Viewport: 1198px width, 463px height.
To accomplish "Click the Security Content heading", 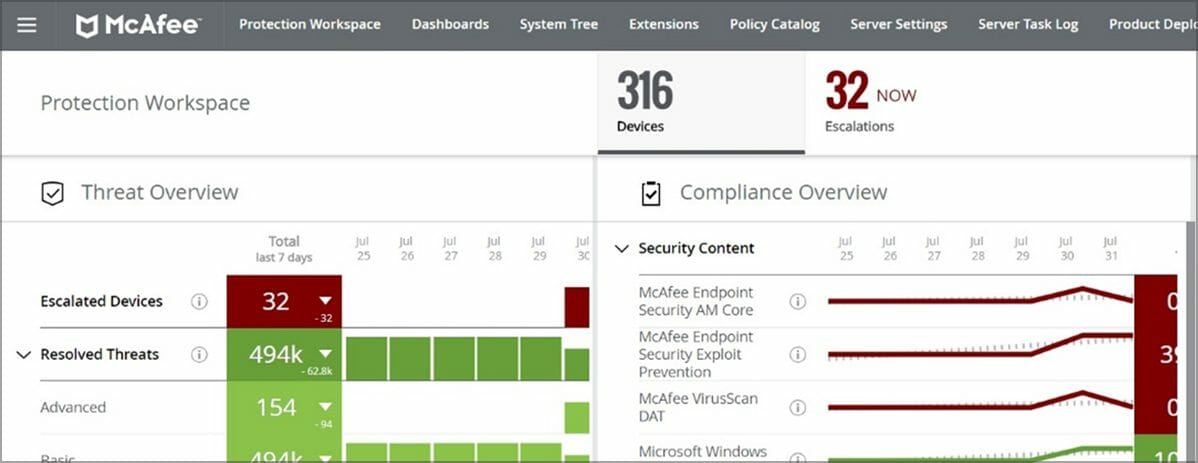I will 696,248.
